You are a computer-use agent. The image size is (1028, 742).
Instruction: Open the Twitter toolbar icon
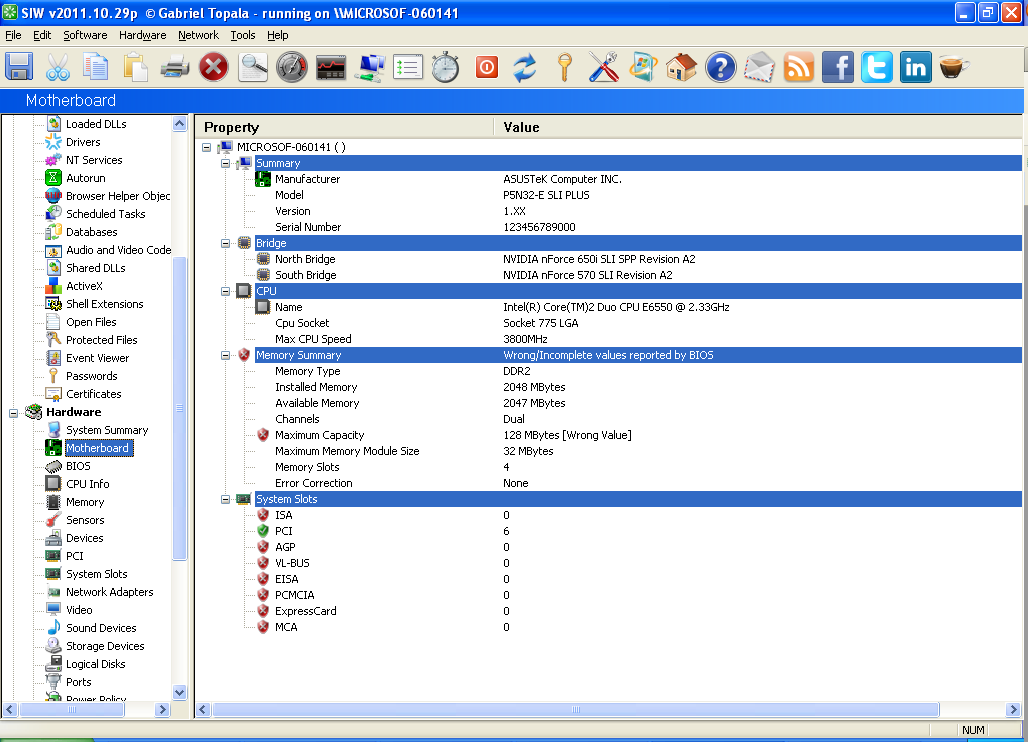coord(877,67)
